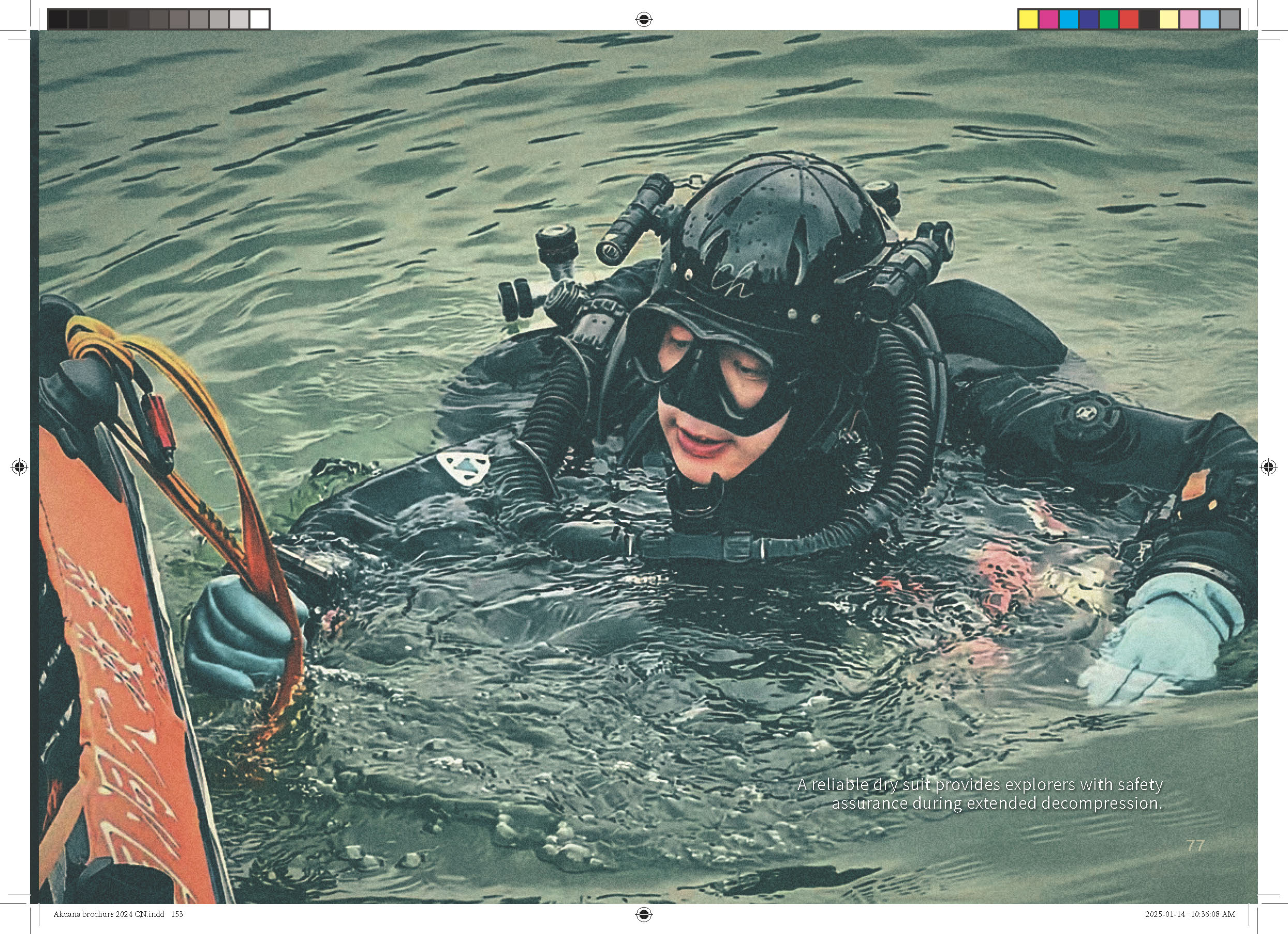This screenshot has width=1288, height=934.
Task: Pick the cyan swatch in color bar
Action: [1069, 19]
